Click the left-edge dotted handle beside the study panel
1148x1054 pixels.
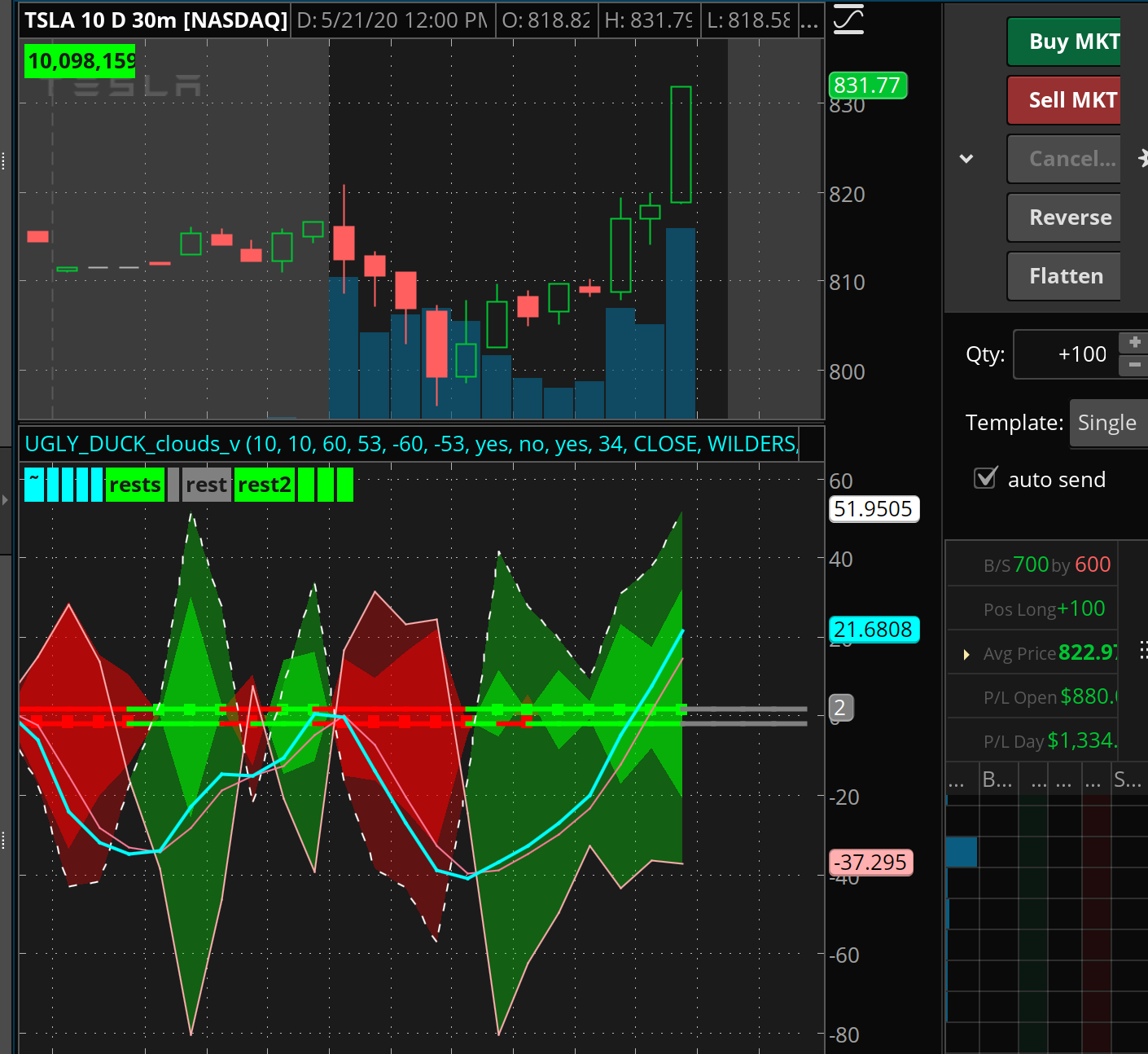[x=4, y=840]
